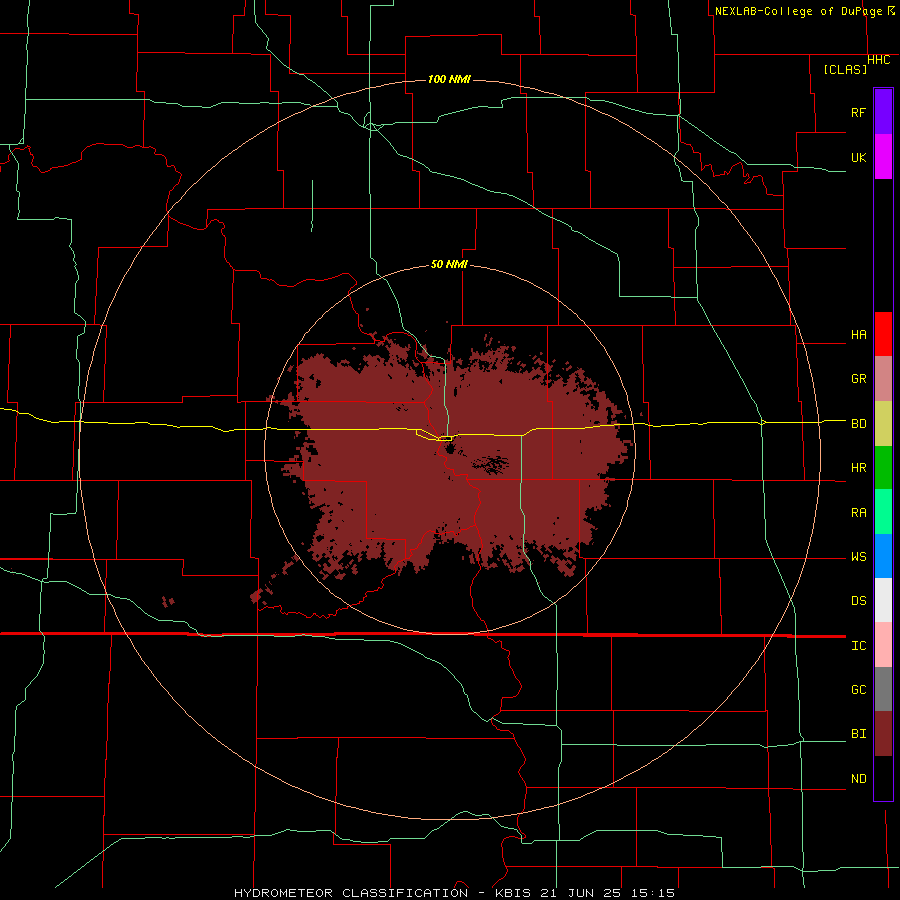Viewport: 900px width, 900px height.
Task: Click the GC legend label
Action: (858, 690)
